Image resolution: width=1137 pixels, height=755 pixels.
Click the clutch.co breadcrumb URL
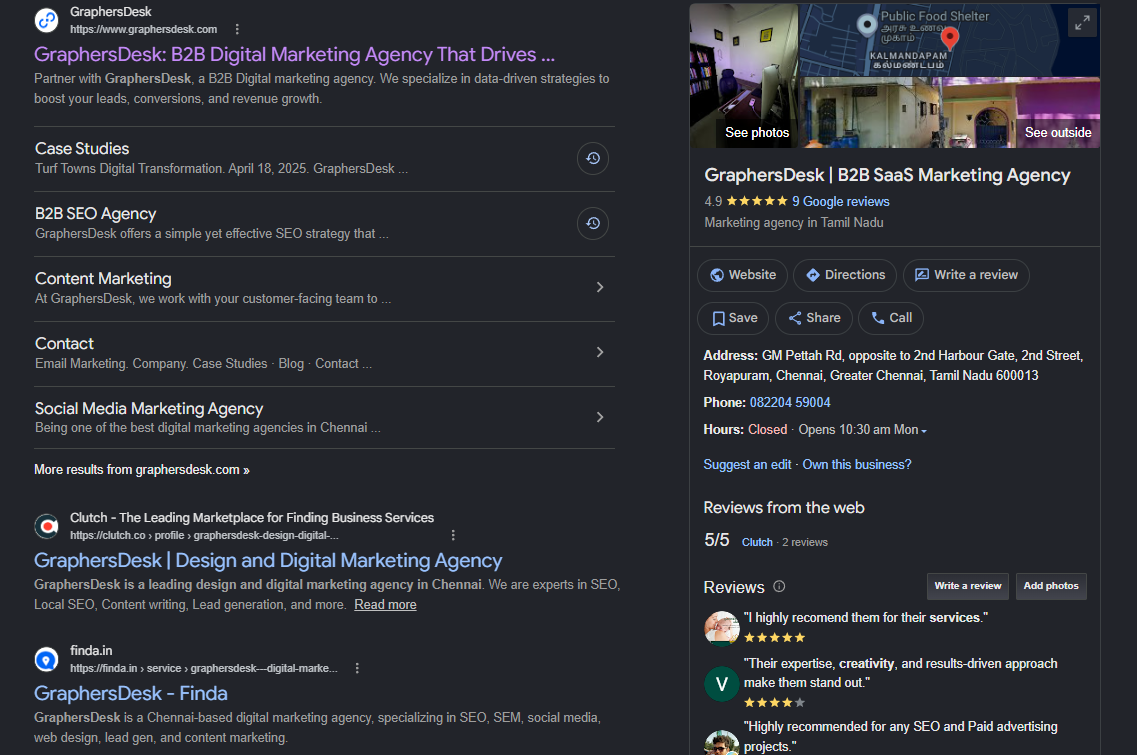pos(204,535)
